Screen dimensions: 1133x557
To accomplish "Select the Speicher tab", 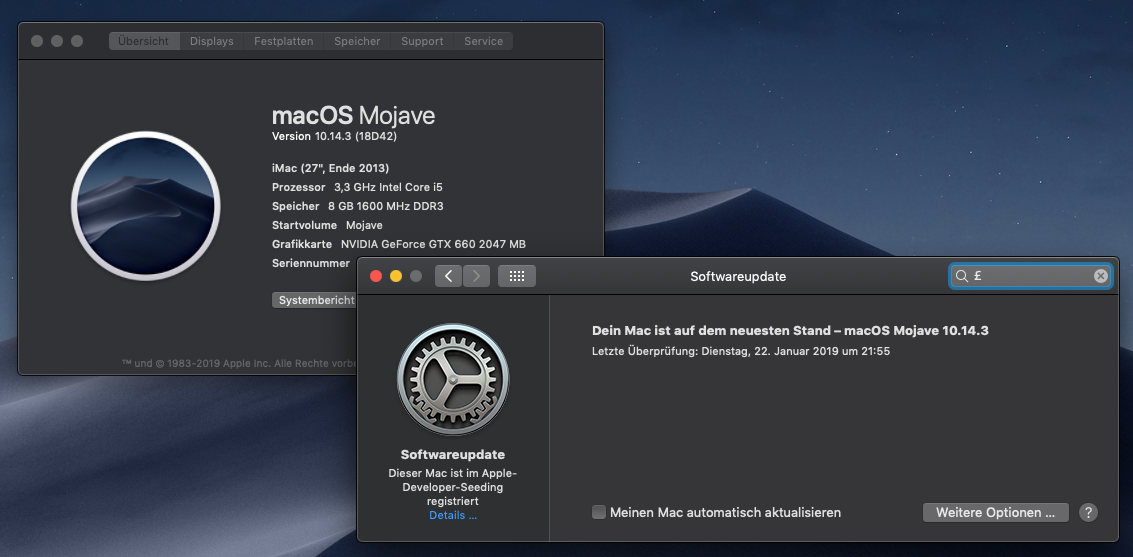I will pos(357,41).
